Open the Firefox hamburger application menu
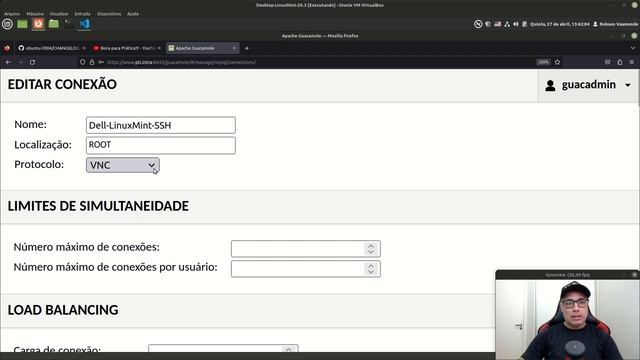Viewport: 640px width, 360px height. coord(631,62)
